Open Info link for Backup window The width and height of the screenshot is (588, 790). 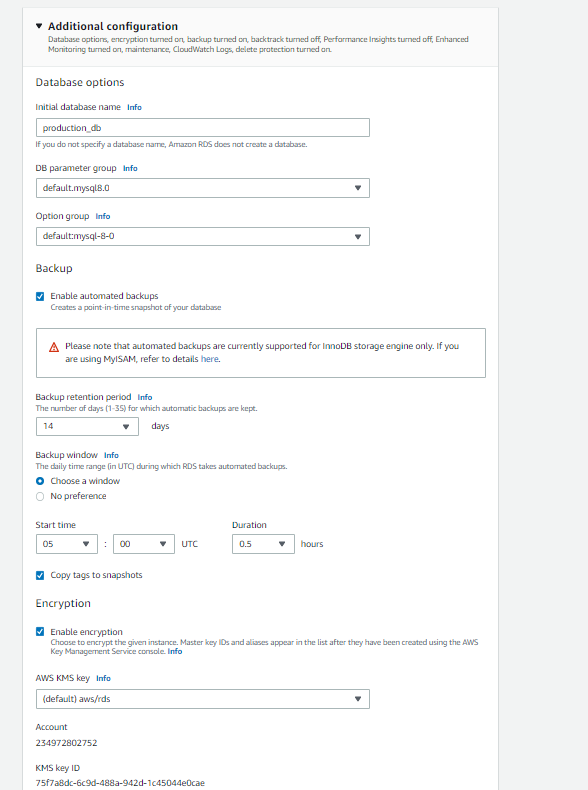[111, 455]
